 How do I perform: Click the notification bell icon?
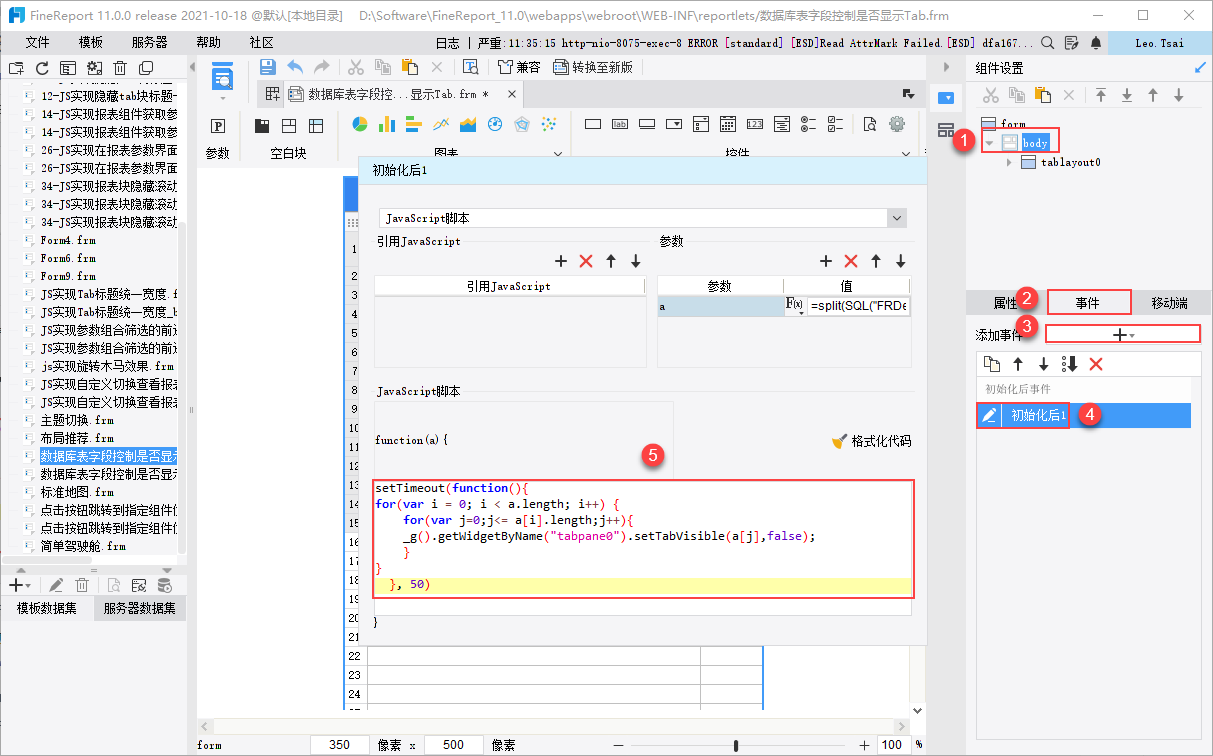(1096, 43)
